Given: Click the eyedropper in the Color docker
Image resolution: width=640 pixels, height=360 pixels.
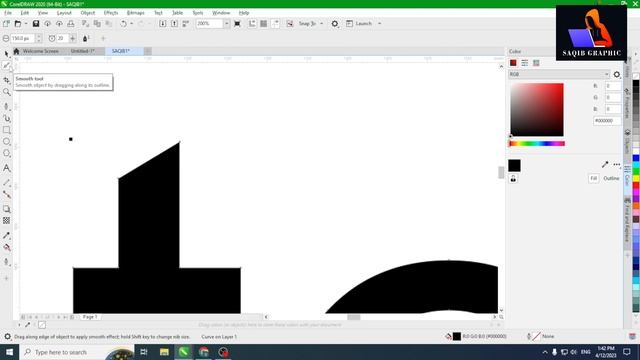Looking at the screenshot, I should (x=605, y=164).
